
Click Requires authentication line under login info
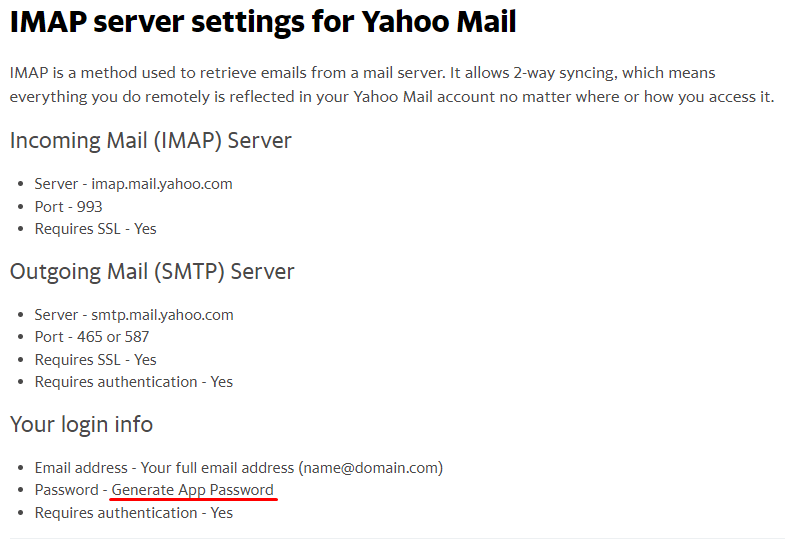tap(134, 512)
